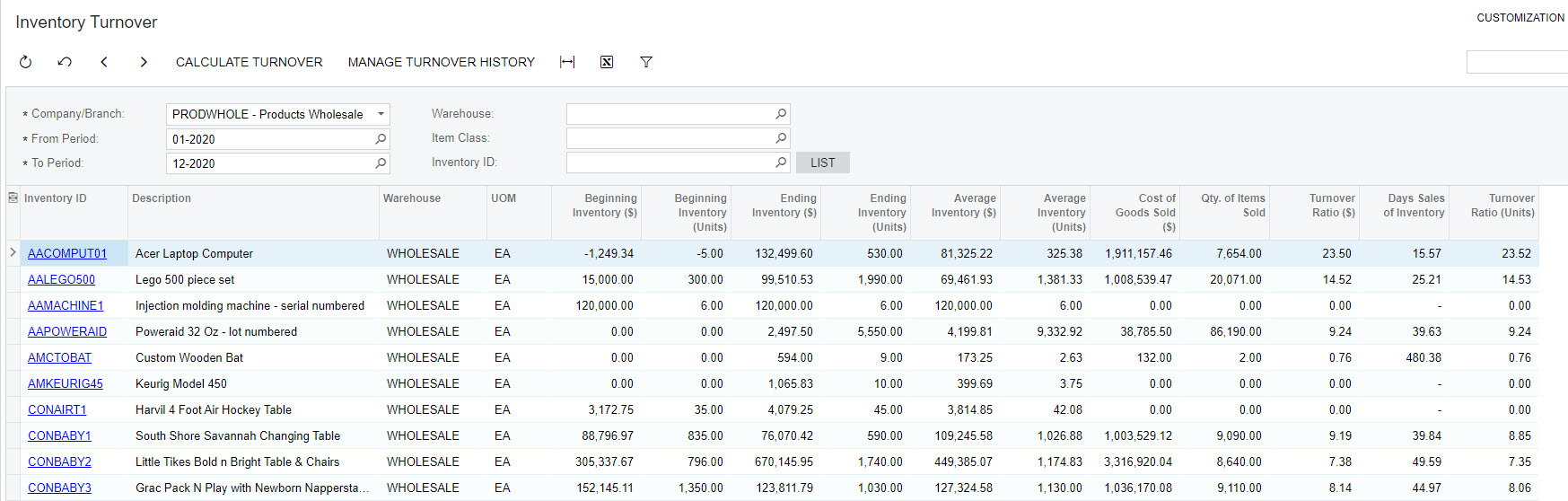Viewport: 1568px width, 501px height.
Task: Open the CONBABY2 inventory link
Action: click(x=59, y=462)
